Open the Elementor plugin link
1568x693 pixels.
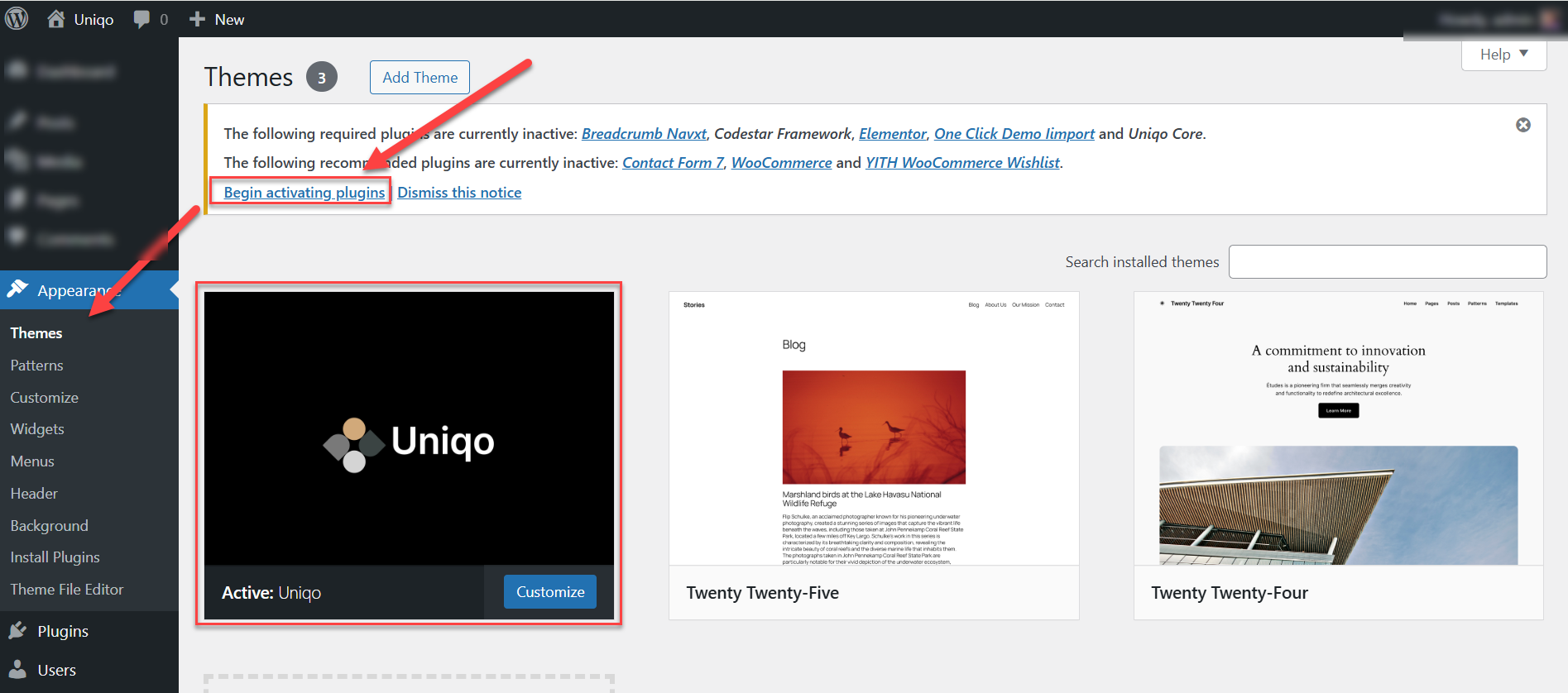tap(892, 134)
